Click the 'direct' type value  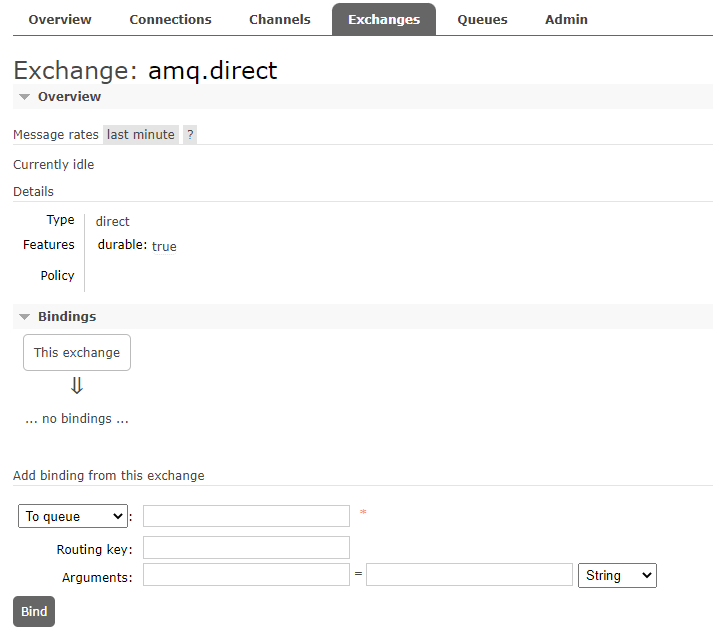click(x=112, y=222)
